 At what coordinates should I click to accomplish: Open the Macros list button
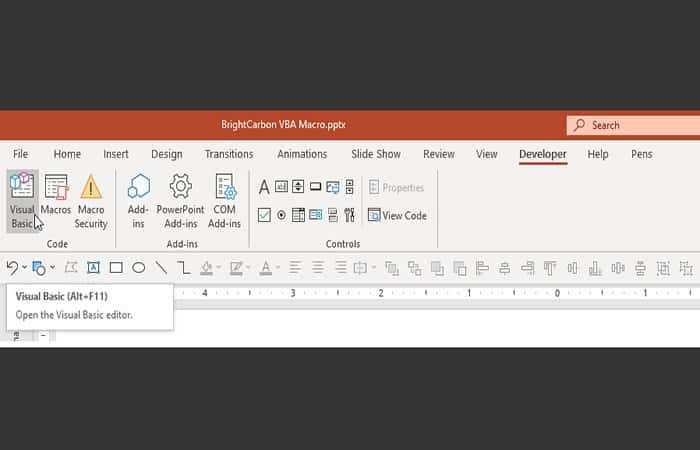point(56,195)
